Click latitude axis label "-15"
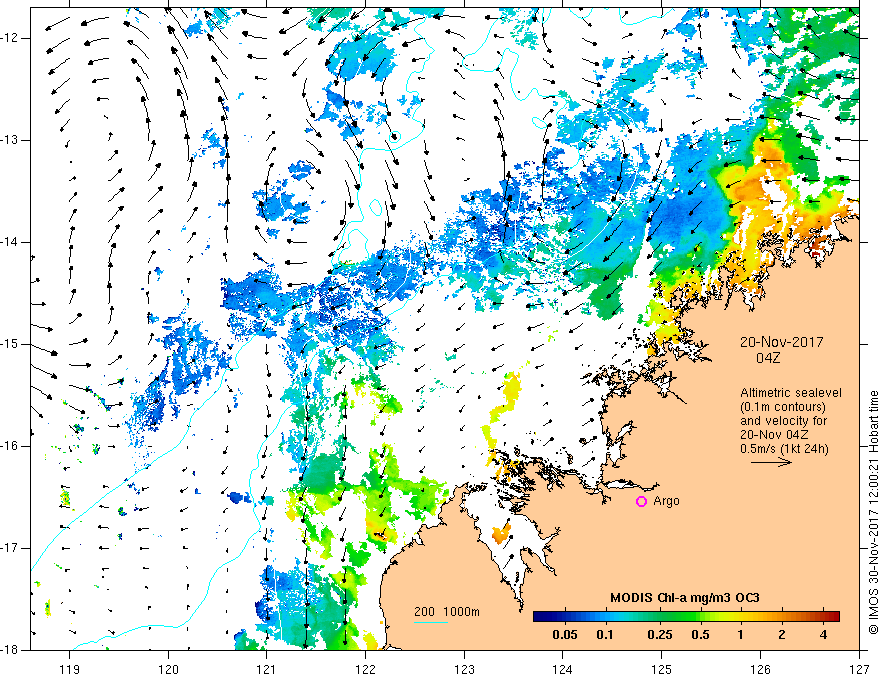880x680 pixels. coord(10,344)
